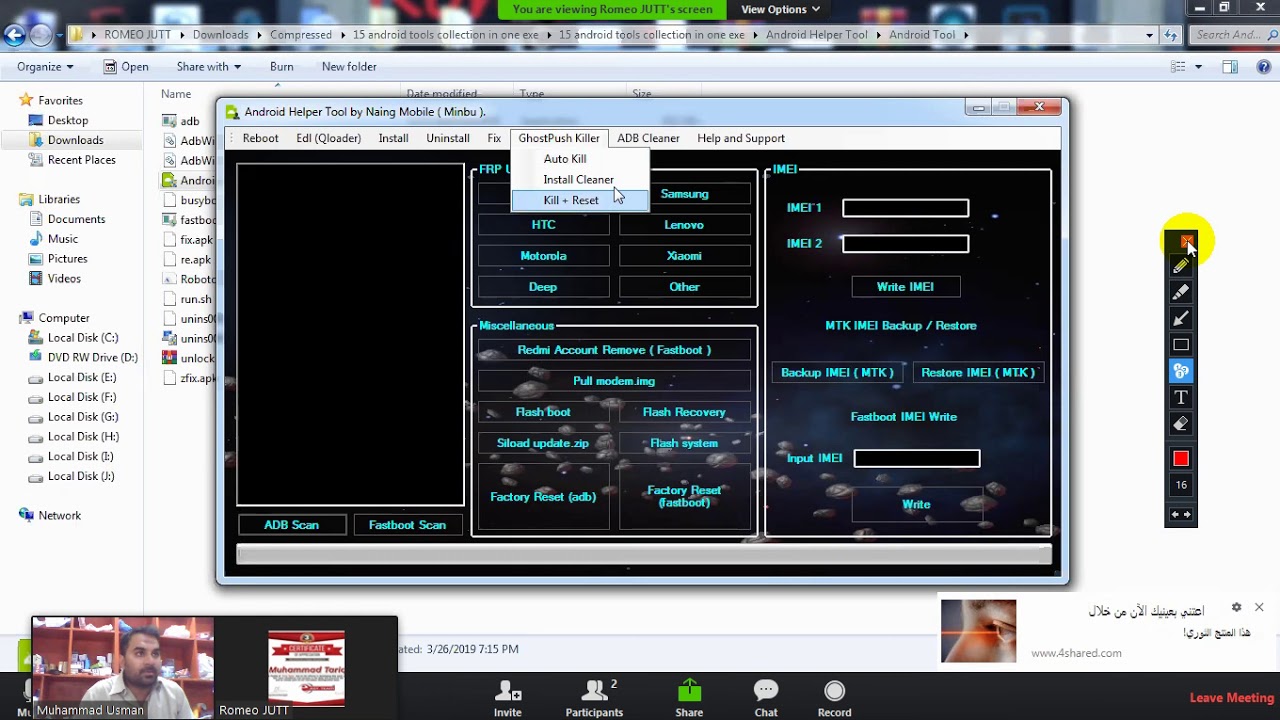Viewport: 1280px width, 720px height.
Task: Focus the IMEI 2 input field
Action: tap(905, 244)
